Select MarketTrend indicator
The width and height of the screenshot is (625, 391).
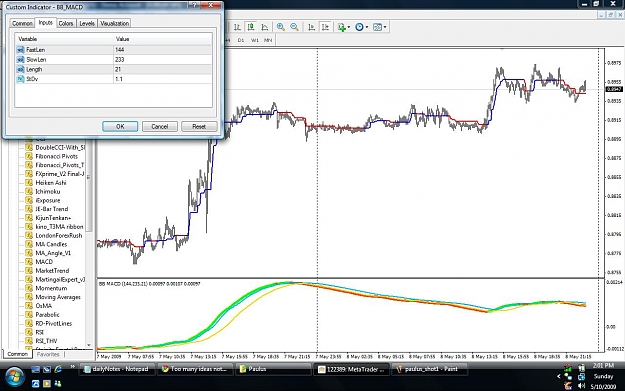[x=52, y=271]
